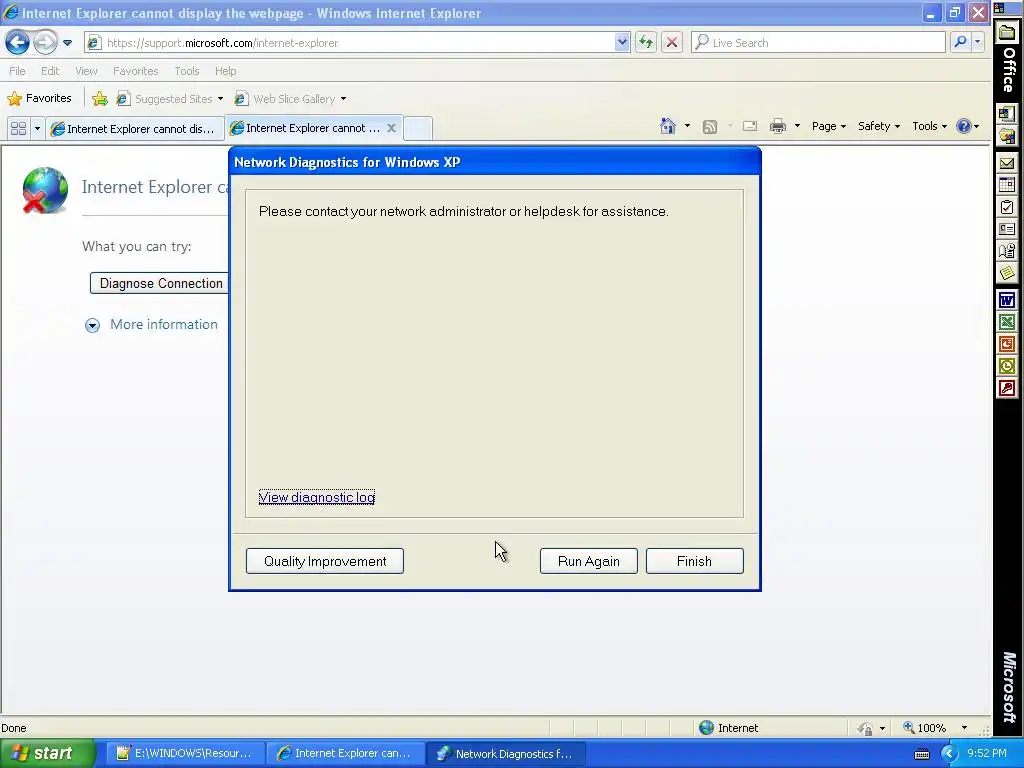Open the Tools menu in menu bar
This screenshot has height=768, width=1024.
187,71
